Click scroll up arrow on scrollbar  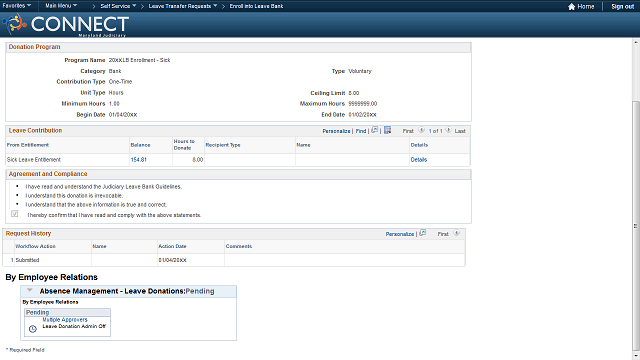coord(636,42)
